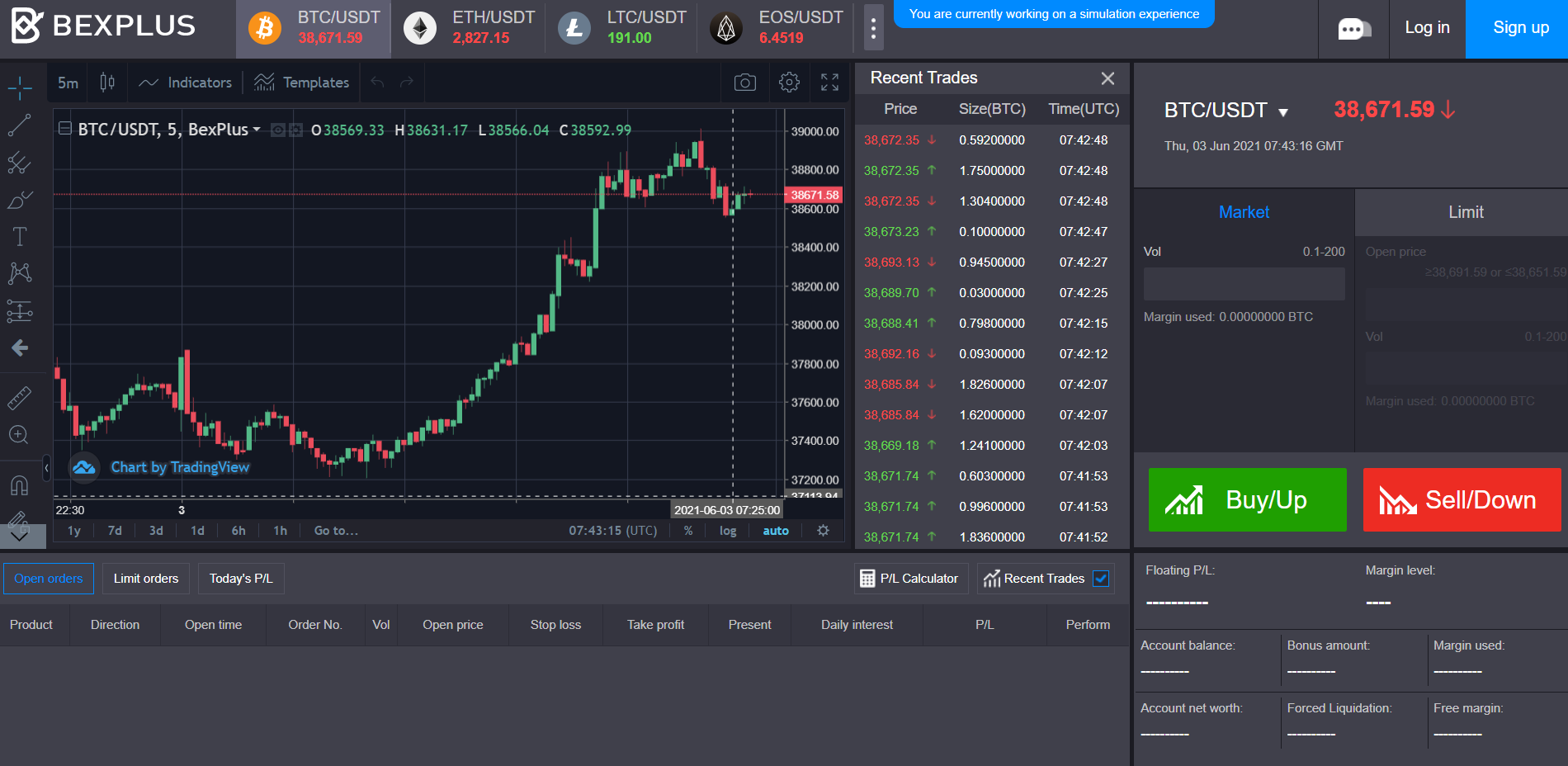This screenshot has width=1568, height=766.
Task: Set chart range to 6h
Action: [239, 531]
